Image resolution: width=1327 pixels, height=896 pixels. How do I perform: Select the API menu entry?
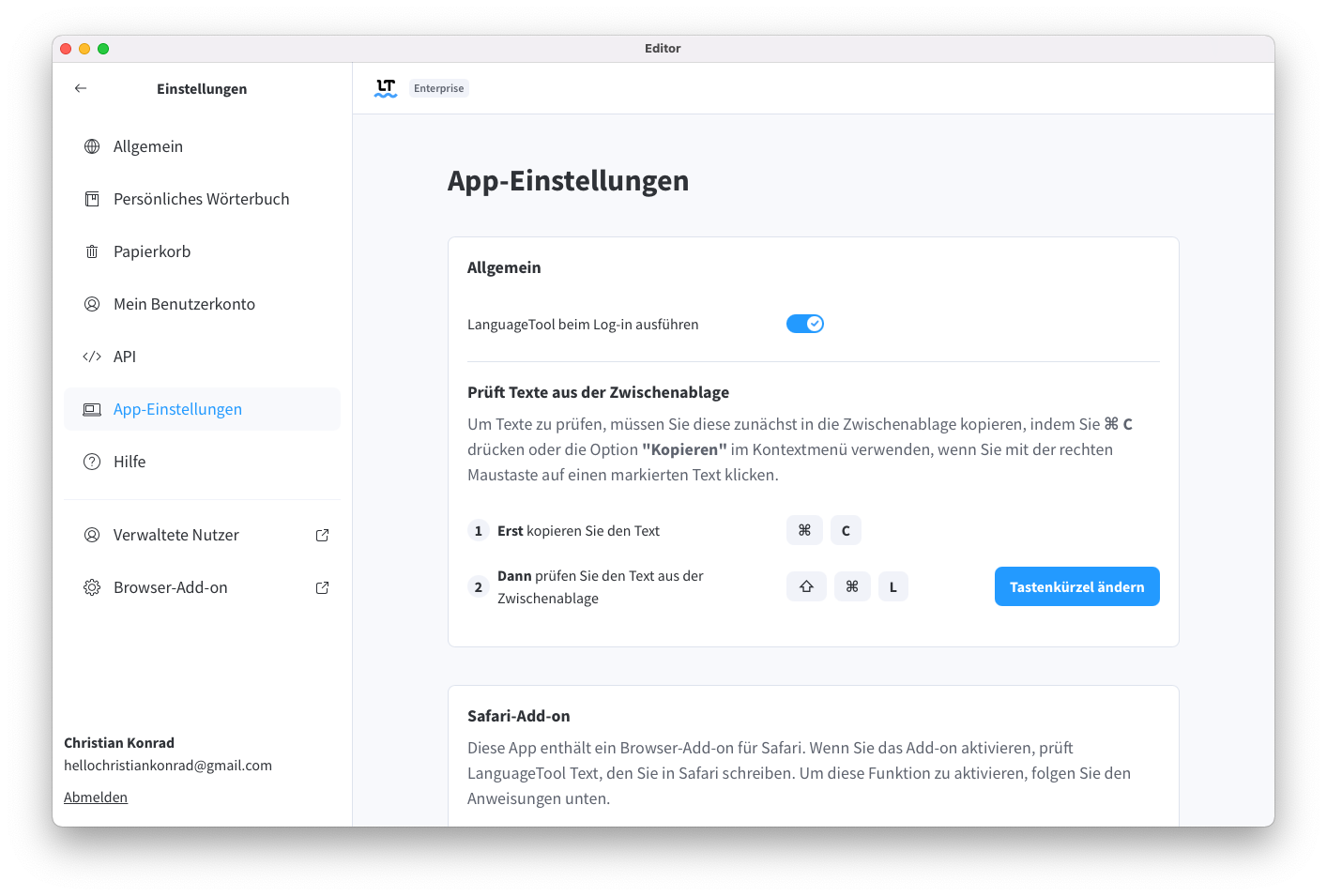click(202, 357)
